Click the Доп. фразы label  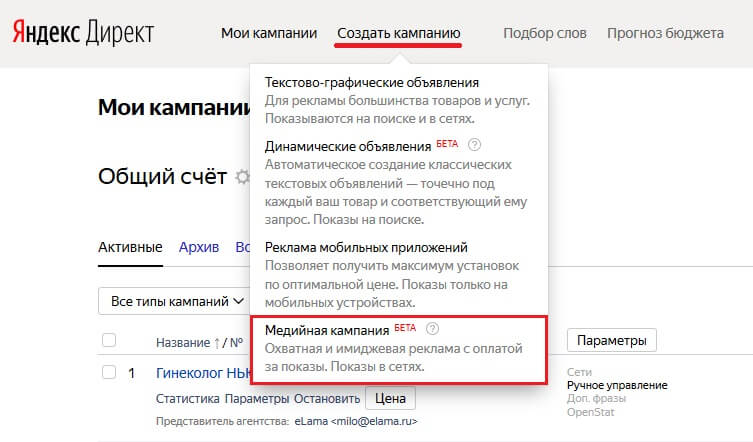click(x=596, y=399)
